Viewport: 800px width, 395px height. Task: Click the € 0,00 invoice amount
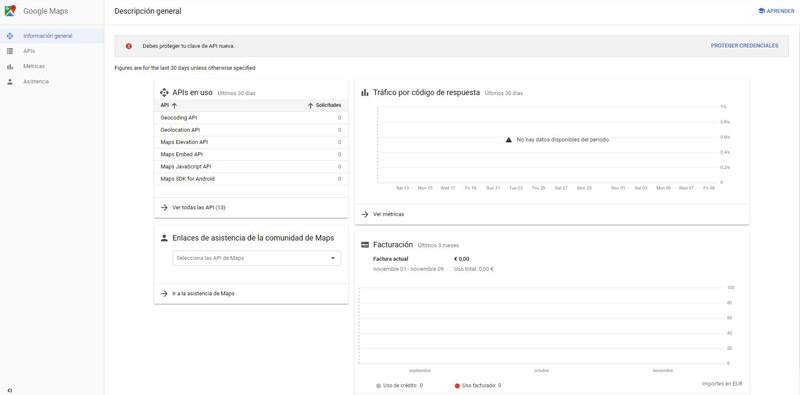[x=461, y=259]
